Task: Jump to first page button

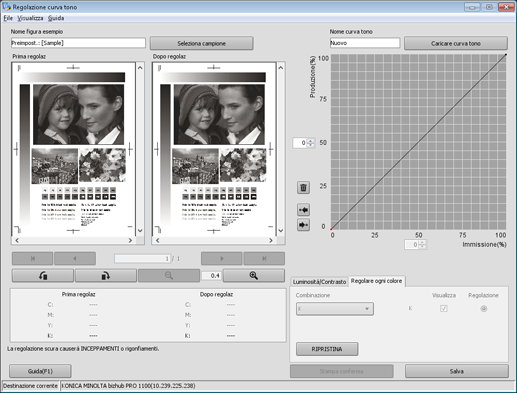Action: coord(32,258)
